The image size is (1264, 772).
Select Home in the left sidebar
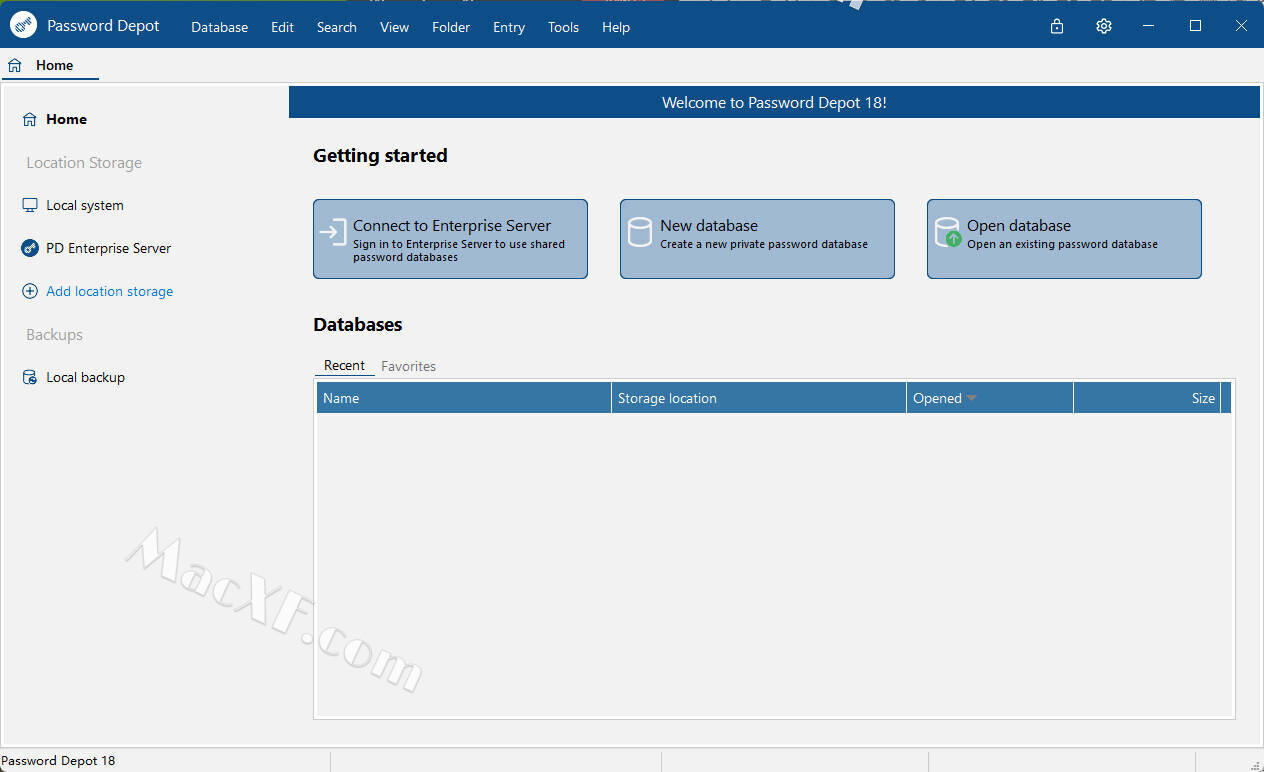[66, 119]
